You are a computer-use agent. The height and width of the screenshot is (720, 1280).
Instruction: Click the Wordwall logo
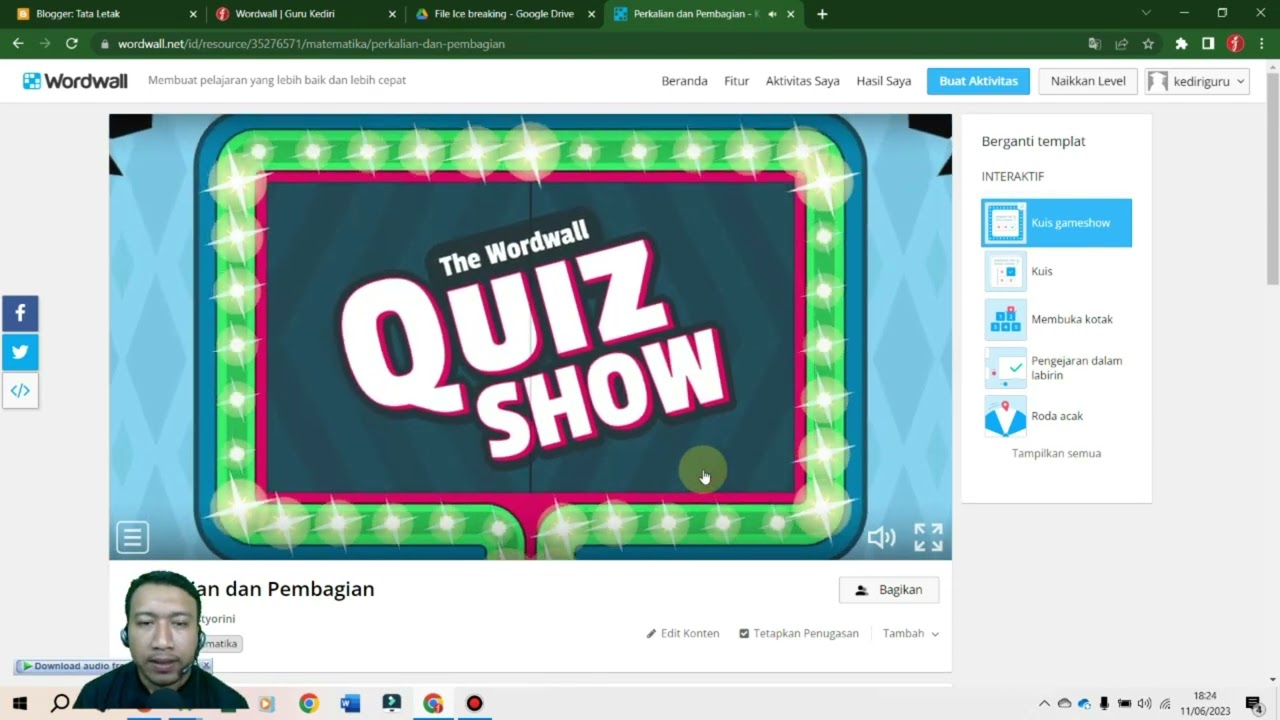[x=75, y=81]
